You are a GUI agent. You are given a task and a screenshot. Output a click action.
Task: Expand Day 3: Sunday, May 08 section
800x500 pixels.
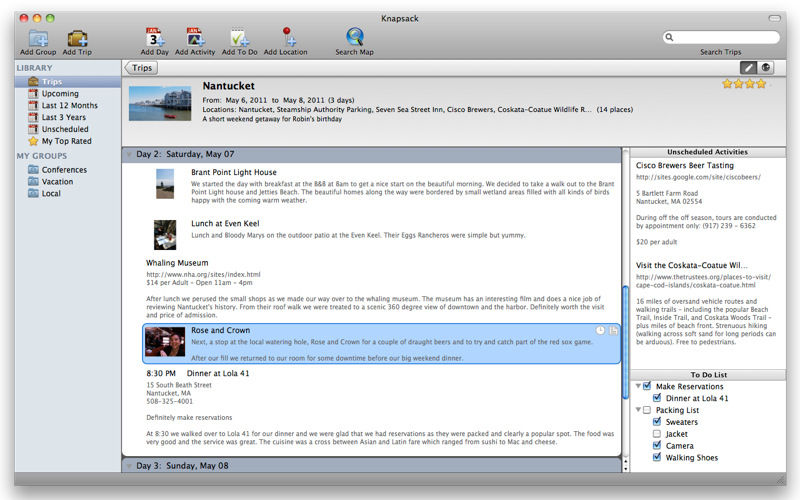pyautogui.click(x=129, y=466)
